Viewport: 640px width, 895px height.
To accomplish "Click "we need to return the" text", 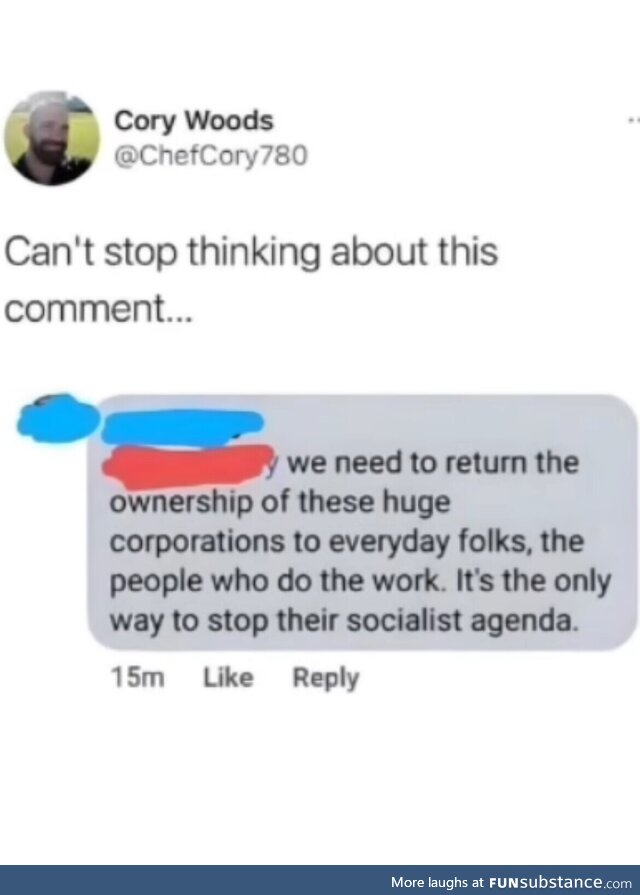I will pos(433,462).
